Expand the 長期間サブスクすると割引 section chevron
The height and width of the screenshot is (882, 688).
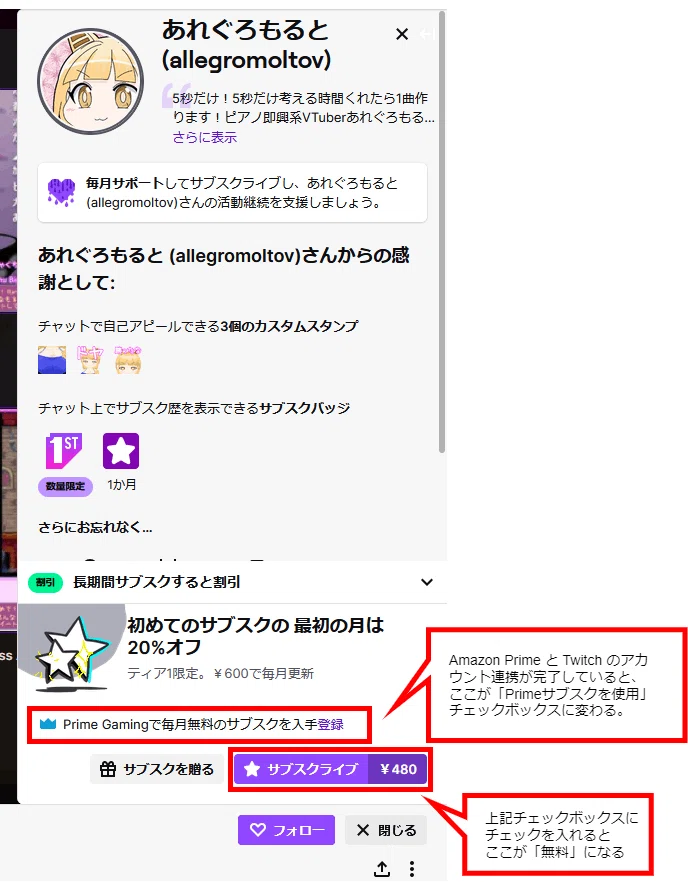coord(427,582)
